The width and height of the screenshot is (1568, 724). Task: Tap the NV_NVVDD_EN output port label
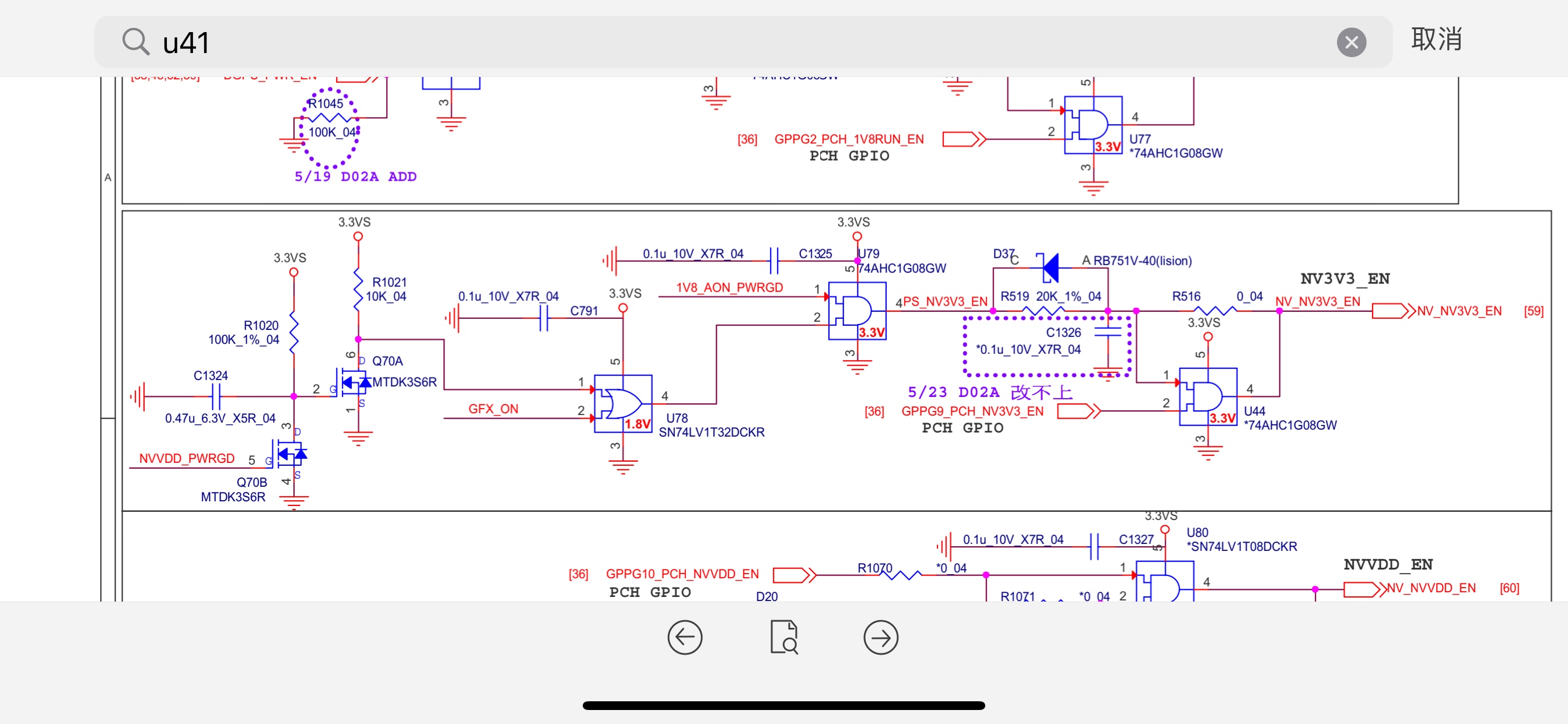tap(1430, 588)
